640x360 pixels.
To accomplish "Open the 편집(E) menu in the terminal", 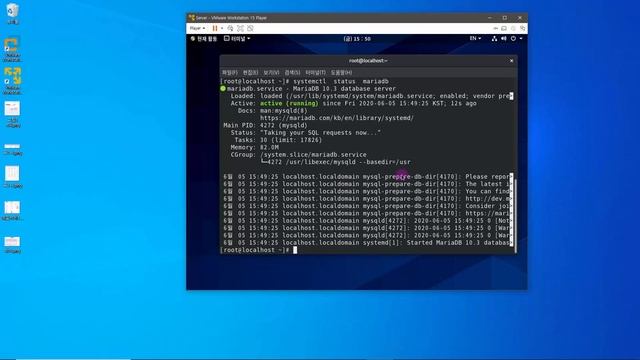I will click(250, 73).
